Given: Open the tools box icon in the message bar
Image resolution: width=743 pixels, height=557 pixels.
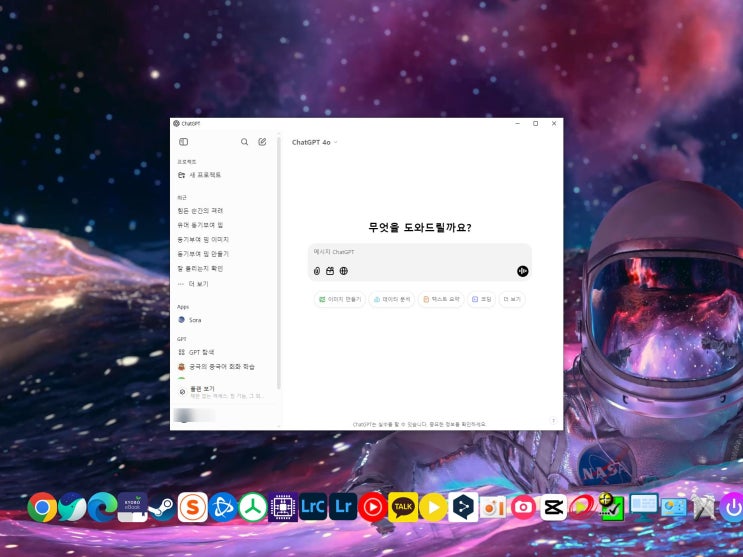Looking at the screenshot, I should (x=330, y=271).
